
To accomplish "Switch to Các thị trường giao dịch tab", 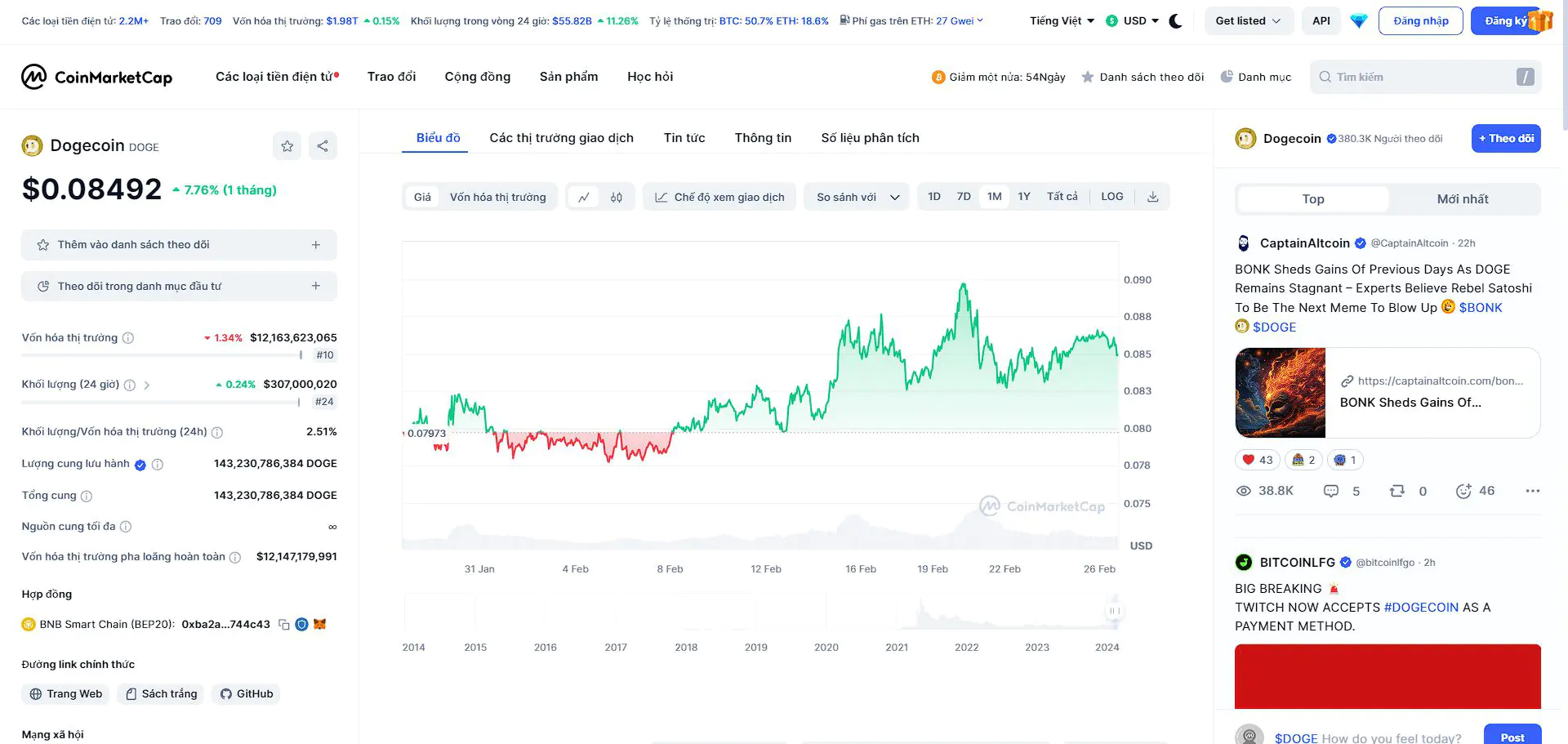I will [x=561, y=138].
